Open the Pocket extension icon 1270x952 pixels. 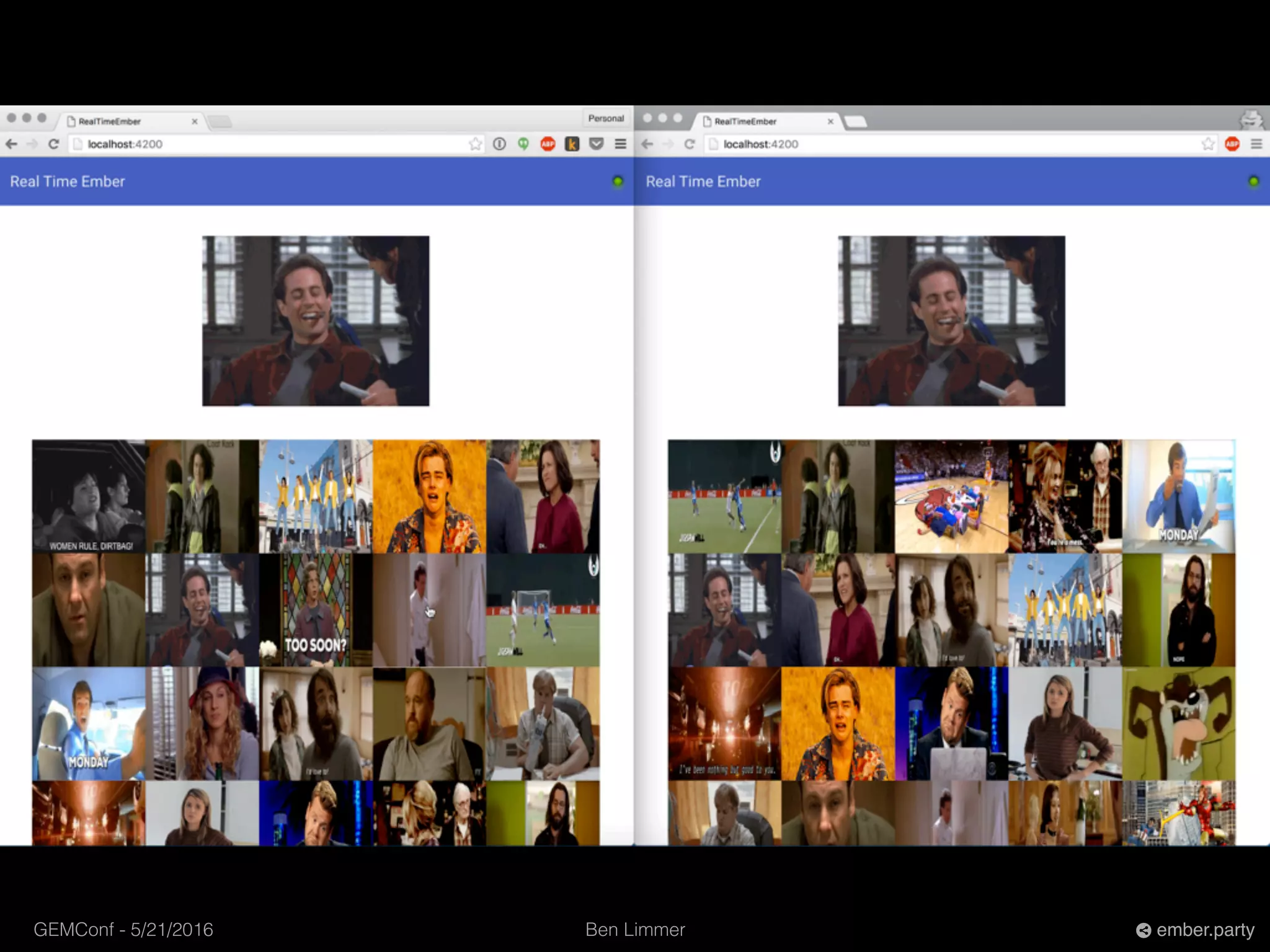[596, 144]
